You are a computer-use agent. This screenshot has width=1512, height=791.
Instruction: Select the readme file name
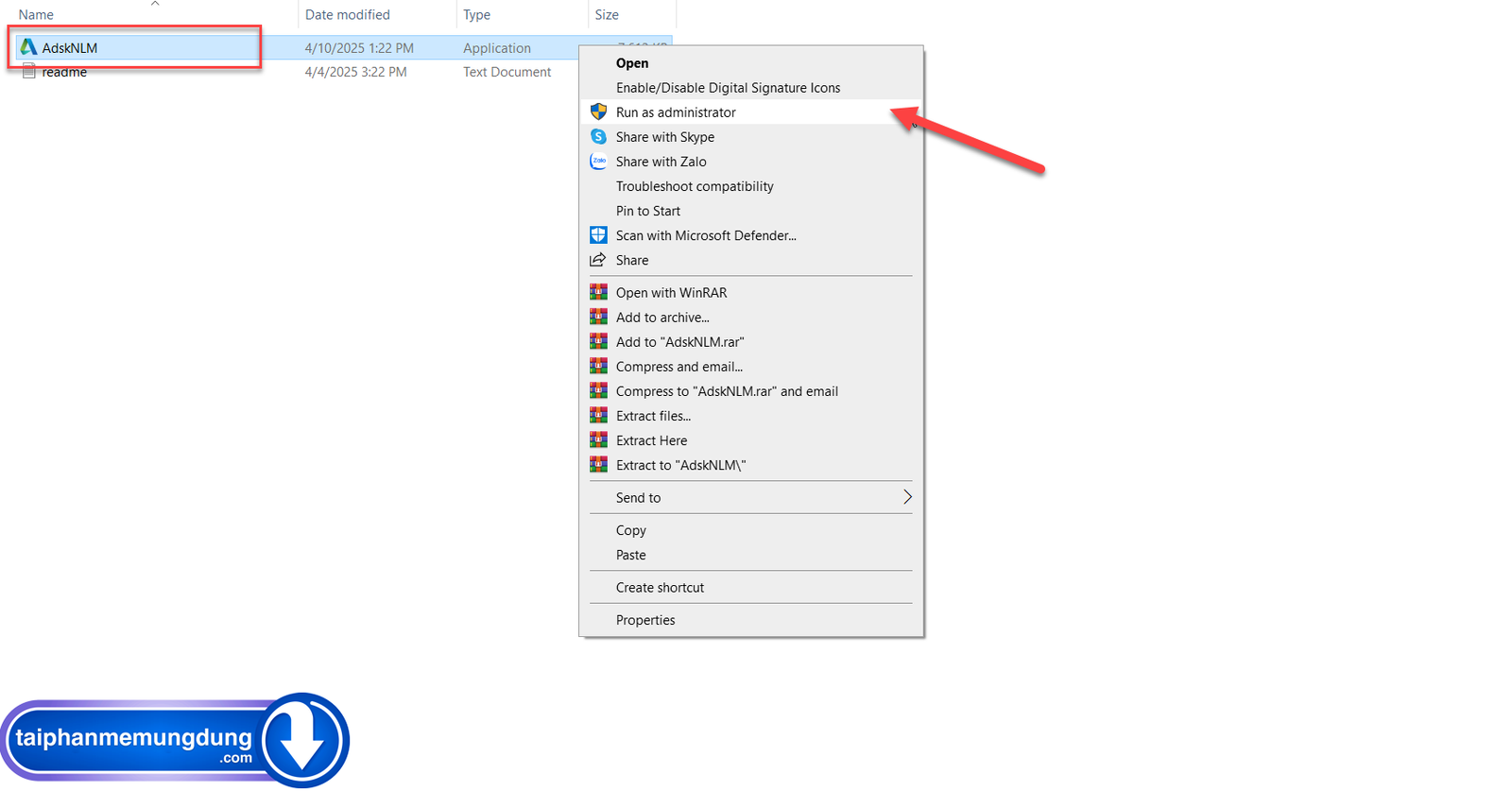click(x=64, y=72)
